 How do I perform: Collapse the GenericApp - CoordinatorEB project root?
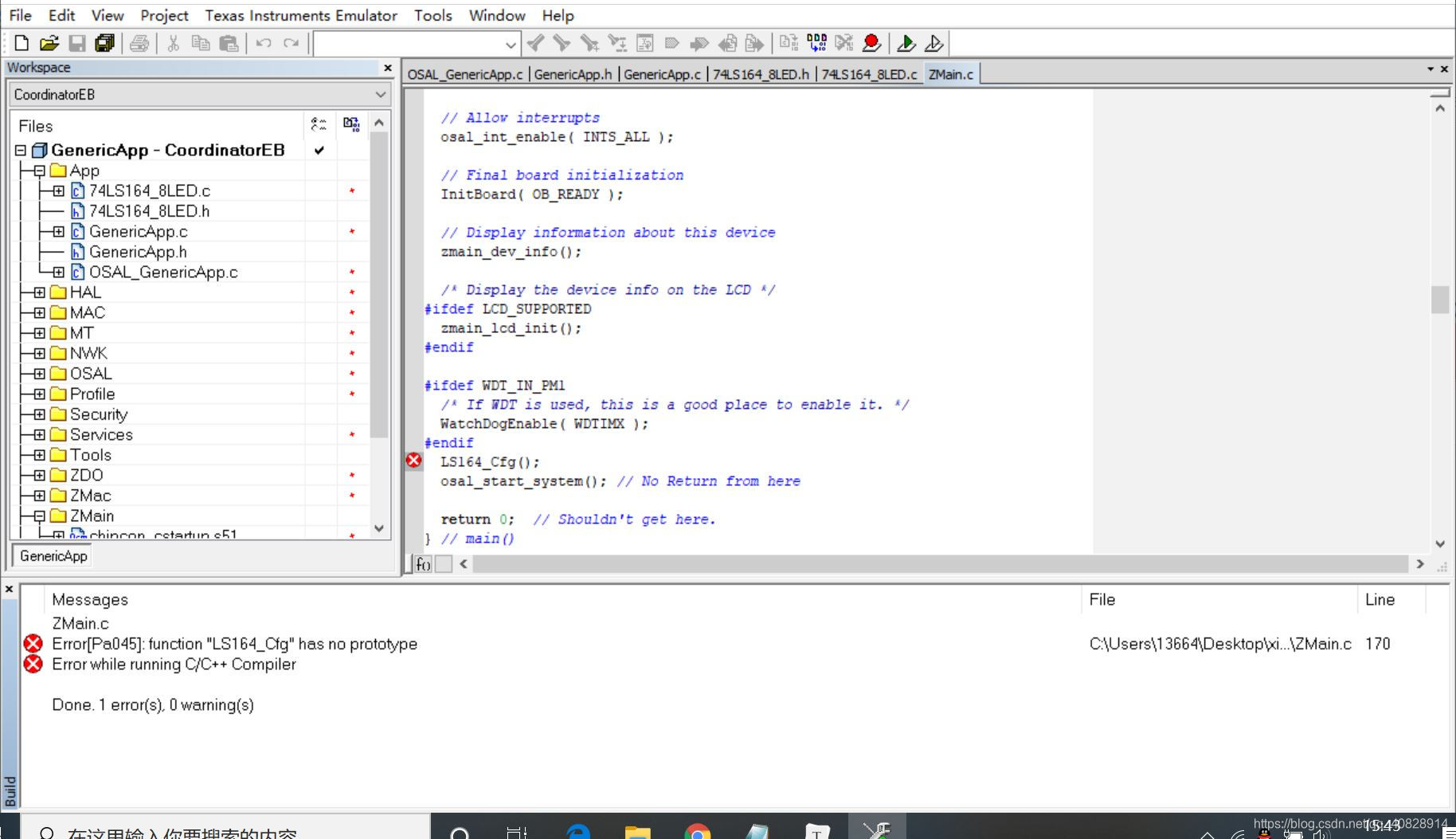(21, 150)
